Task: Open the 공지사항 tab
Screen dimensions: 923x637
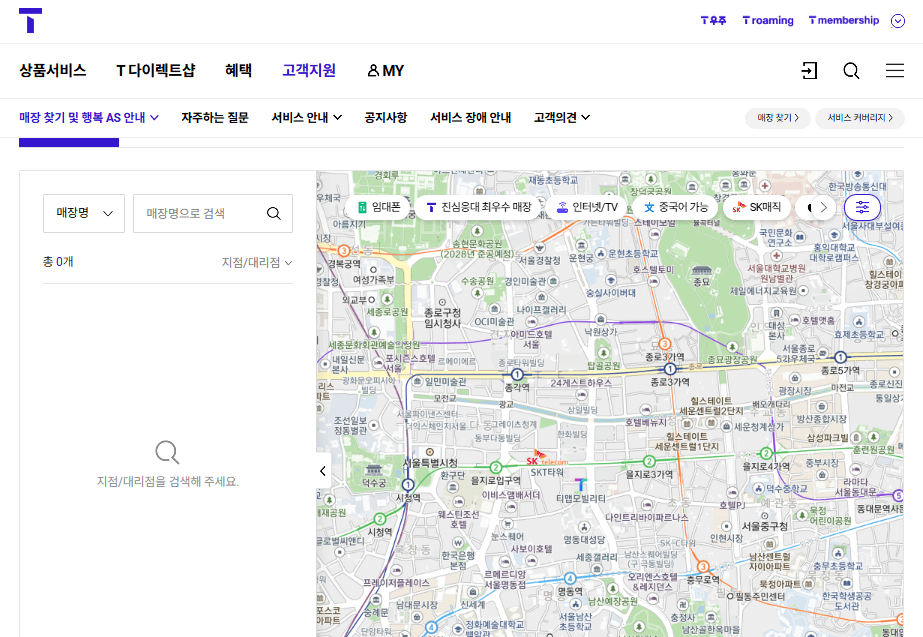Action: tap(386, 118)
